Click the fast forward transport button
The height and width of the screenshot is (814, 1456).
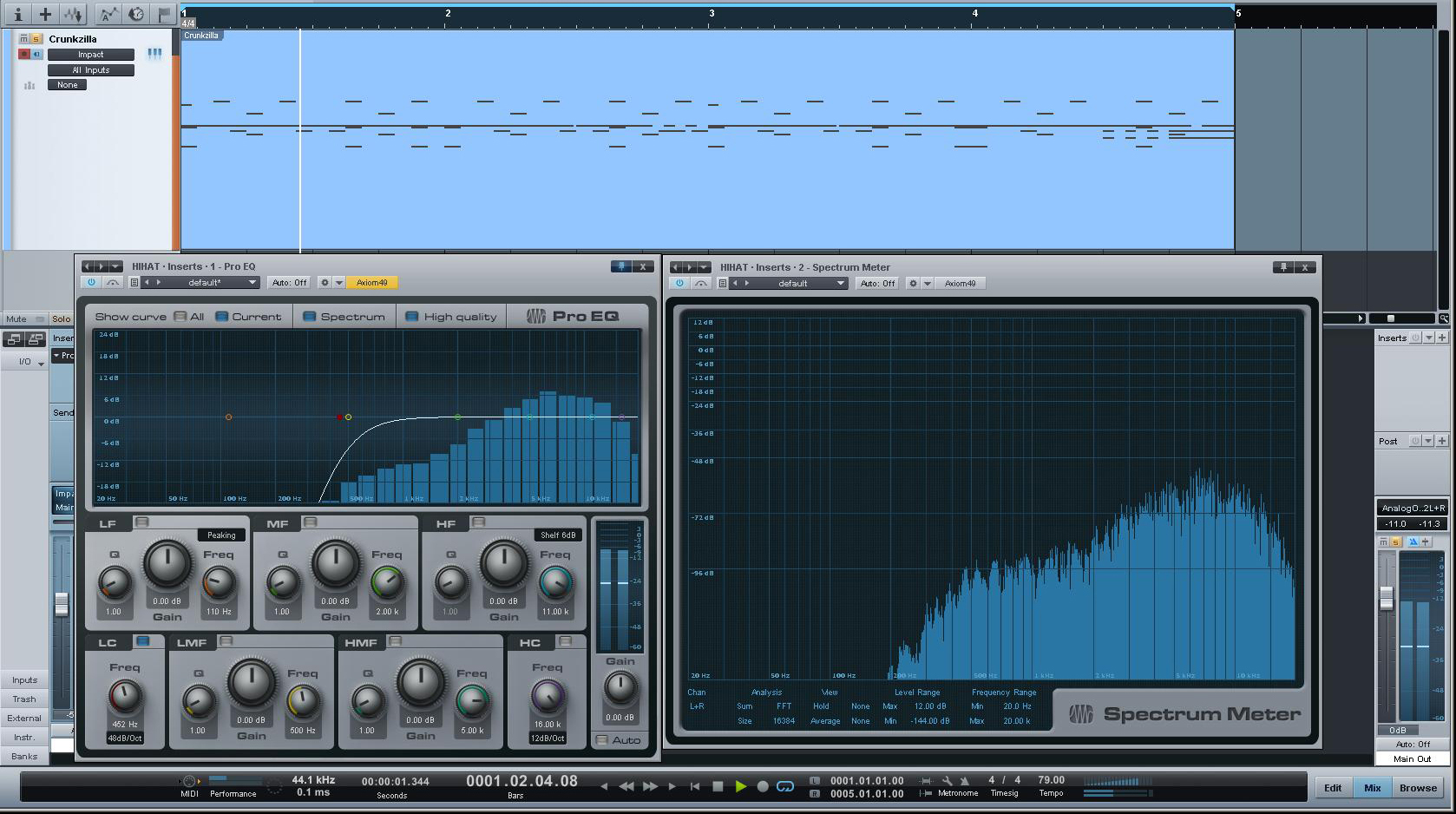[650, 786]
